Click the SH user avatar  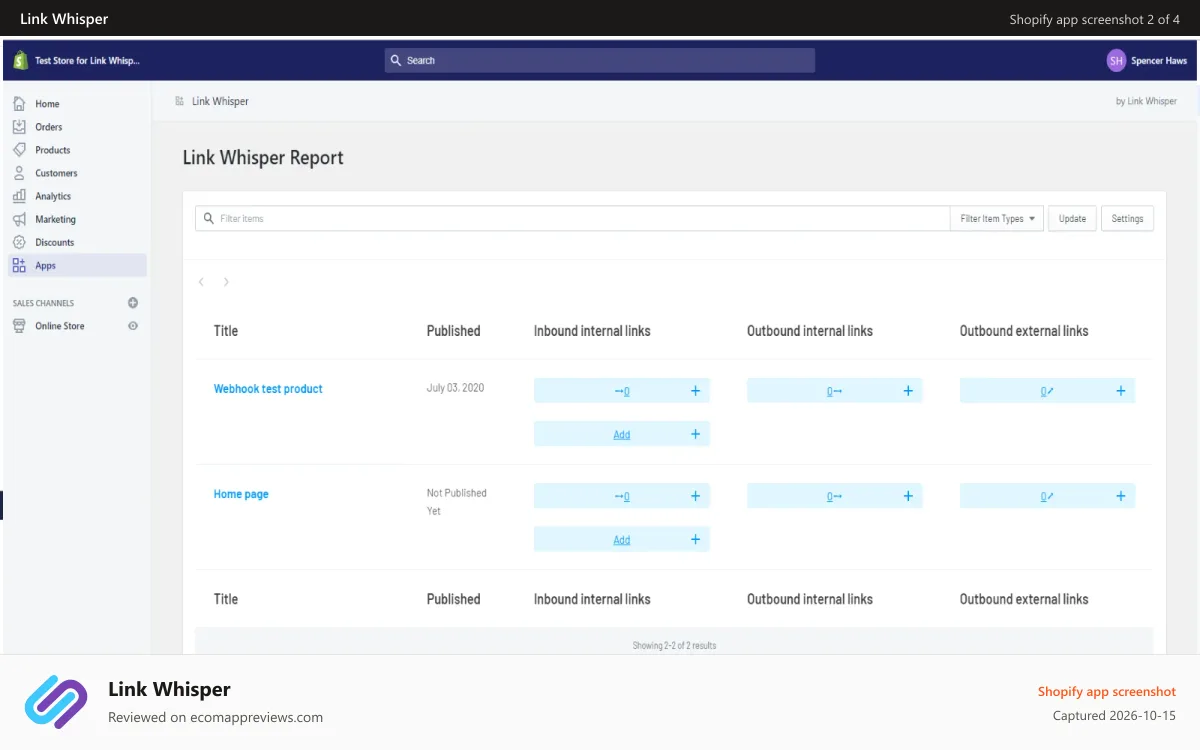1116,60
